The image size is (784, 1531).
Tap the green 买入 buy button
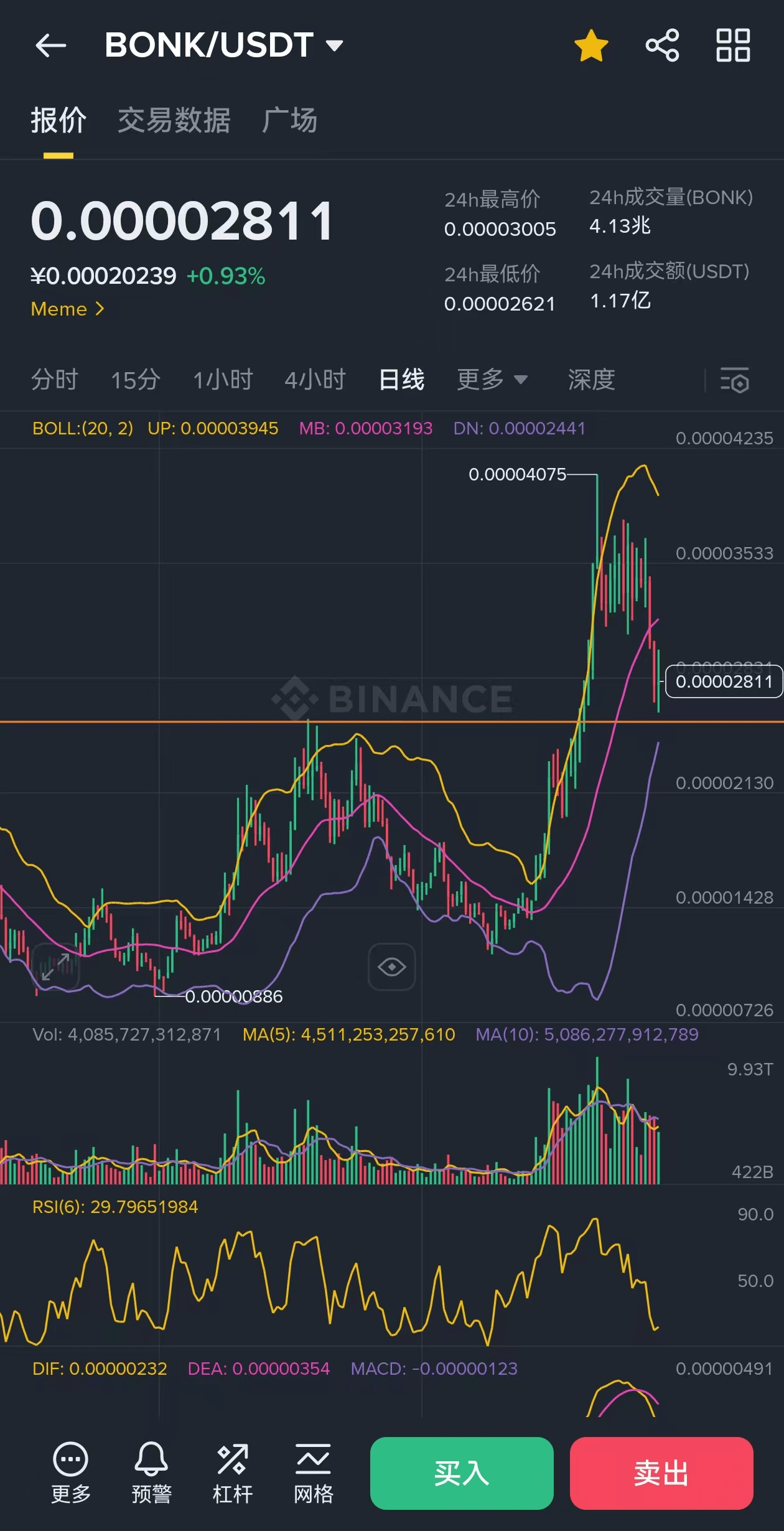[x=462, y=1473]
